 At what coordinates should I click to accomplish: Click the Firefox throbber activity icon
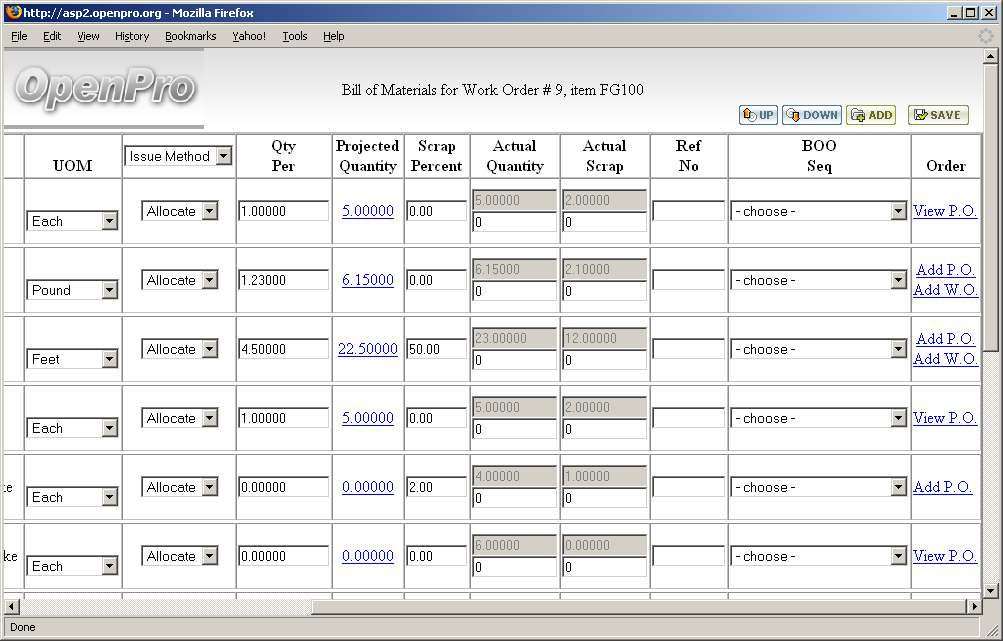click(985, 36)
